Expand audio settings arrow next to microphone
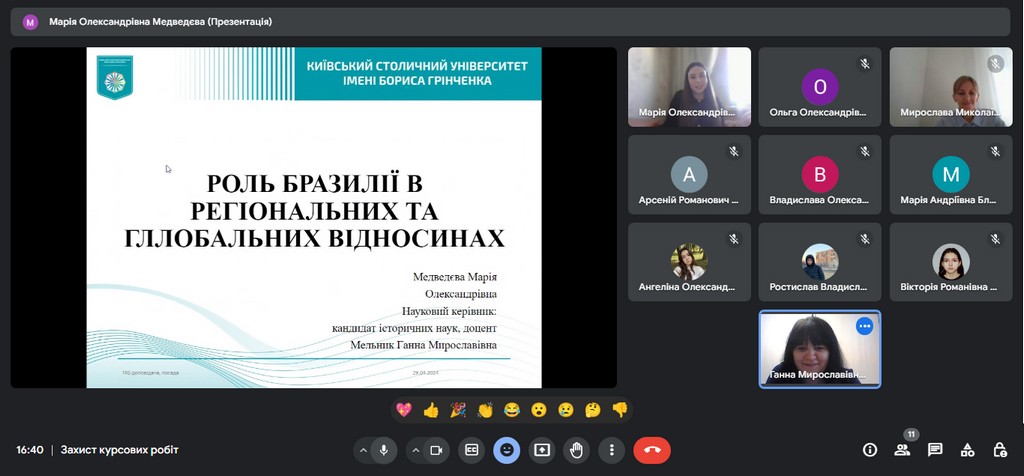The height and width of the screenshot is (476, 1024). pyautogui.click(x=362, y=450)
